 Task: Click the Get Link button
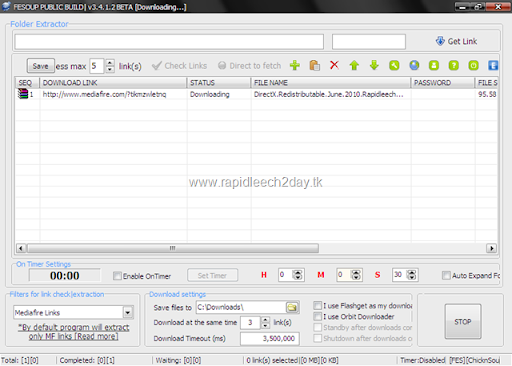point(456,41)
